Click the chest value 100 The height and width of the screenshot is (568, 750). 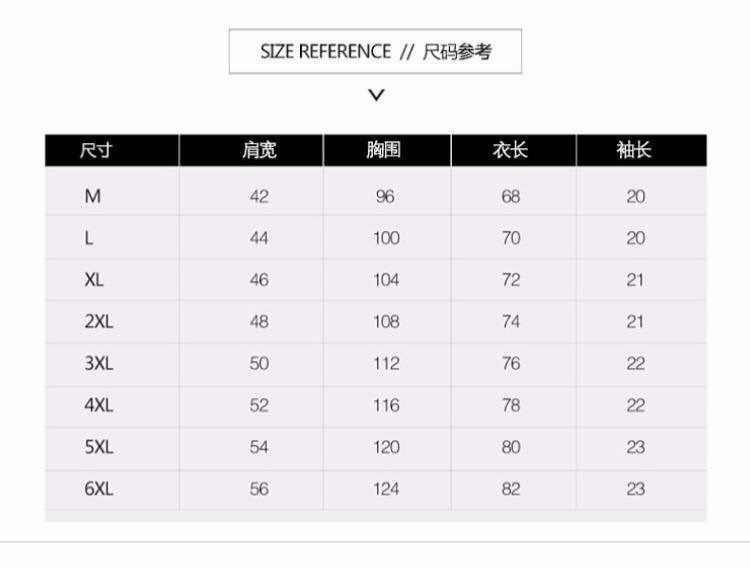coord(386,238)
